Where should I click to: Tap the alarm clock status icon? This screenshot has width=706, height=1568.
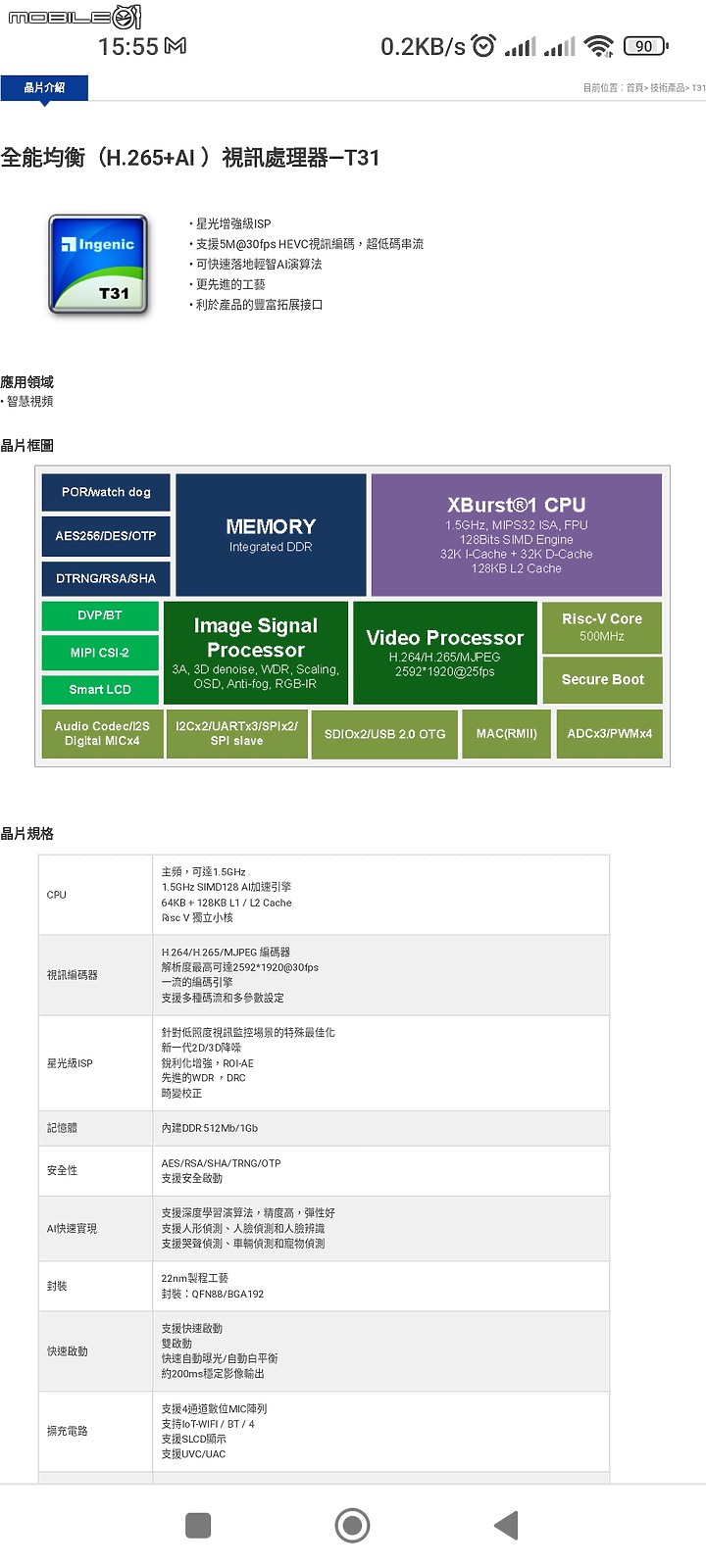pyautogui.click(x=483, y=45)
